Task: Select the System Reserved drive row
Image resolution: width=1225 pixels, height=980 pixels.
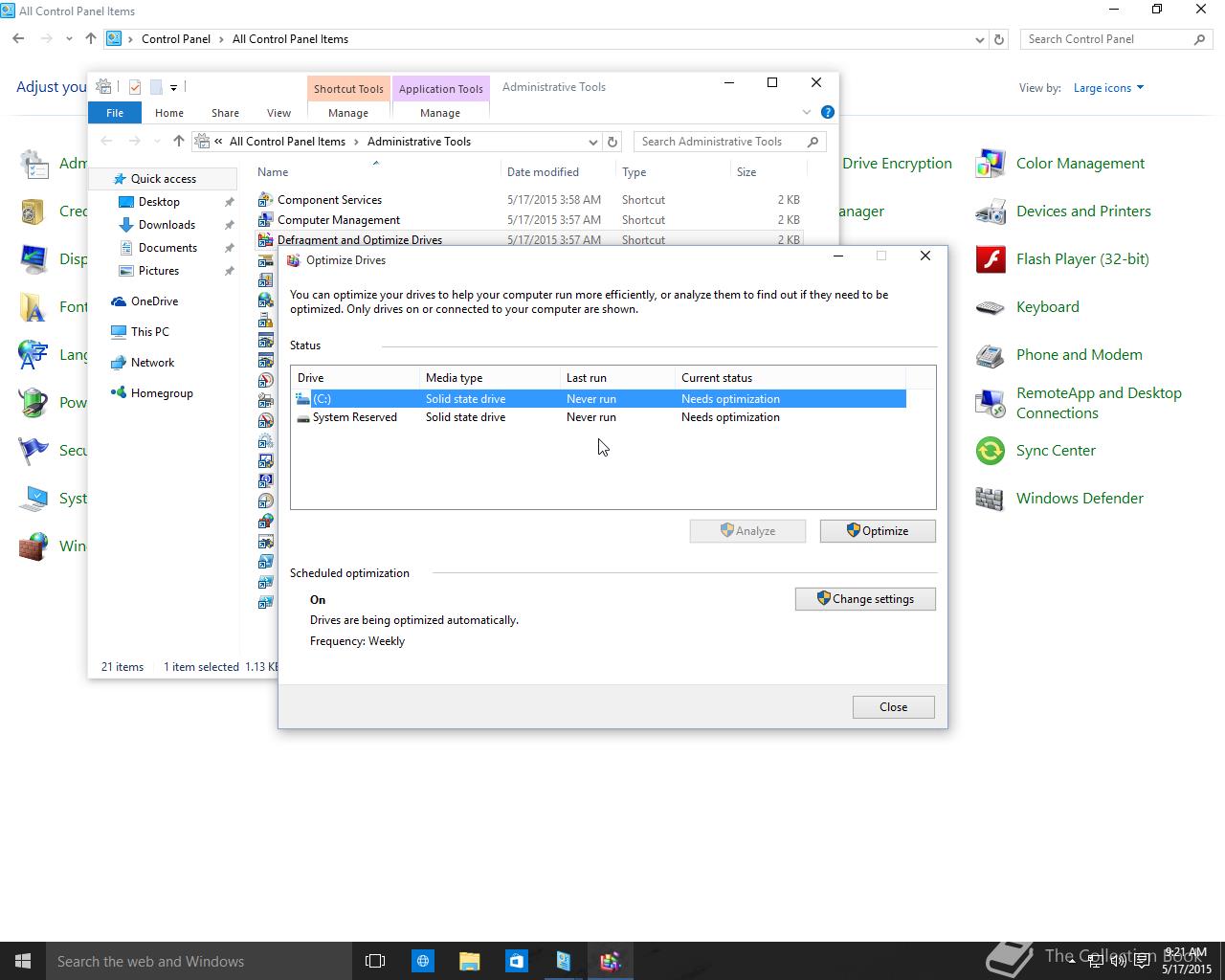Action: [x=599, y=417]
